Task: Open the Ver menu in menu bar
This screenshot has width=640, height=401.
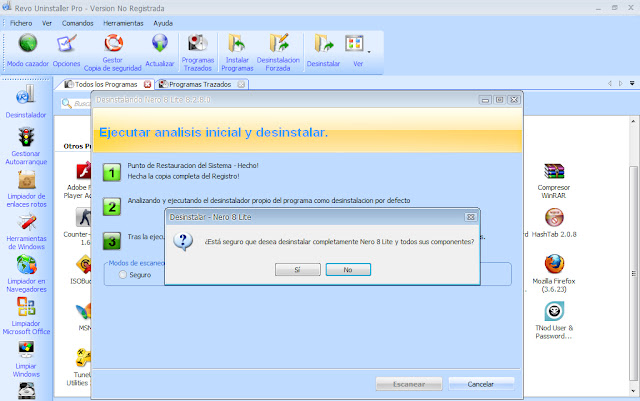Action: coord(47,23)
